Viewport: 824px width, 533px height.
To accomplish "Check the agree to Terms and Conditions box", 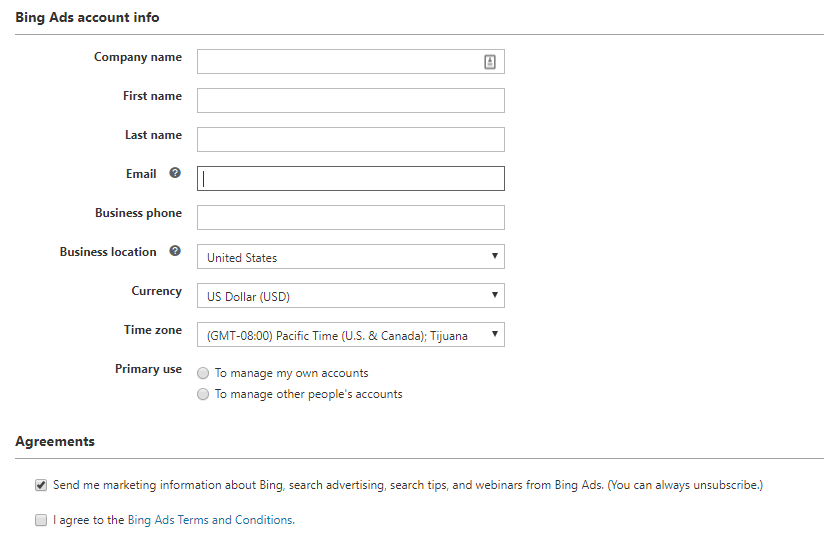I will [41, 520].
